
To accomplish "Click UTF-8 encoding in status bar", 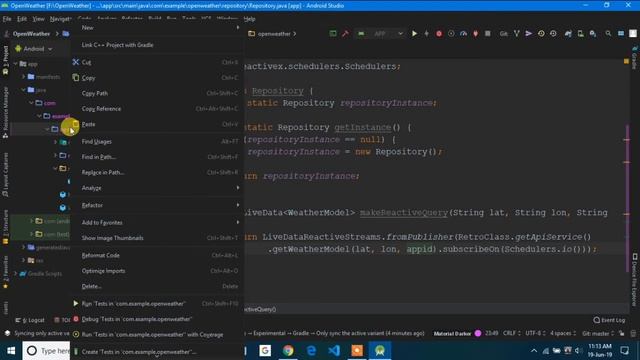I will pos(535,333).
